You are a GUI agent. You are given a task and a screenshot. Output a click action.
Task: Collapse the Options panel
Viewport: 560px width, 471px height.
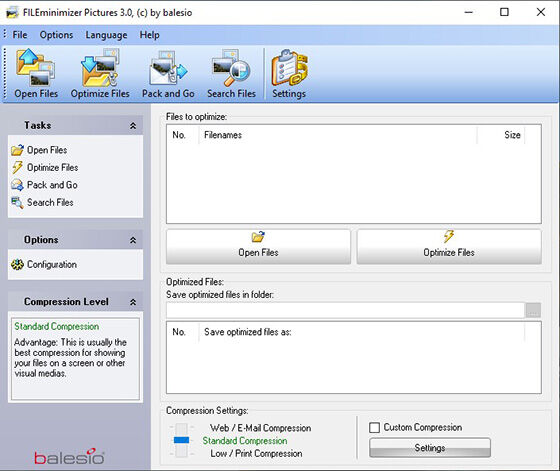[133, 240]
